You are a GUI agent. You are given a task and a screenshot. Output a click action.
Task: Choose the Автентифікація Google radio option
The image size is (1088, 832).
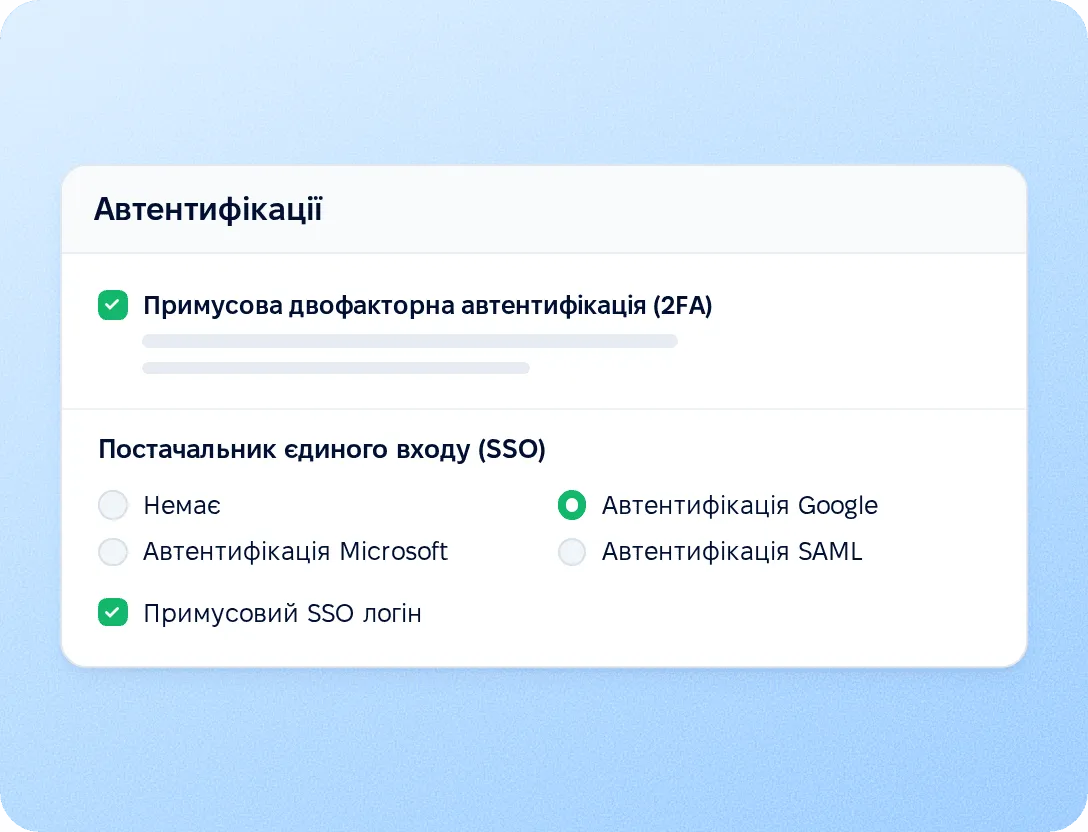(572, 505)
